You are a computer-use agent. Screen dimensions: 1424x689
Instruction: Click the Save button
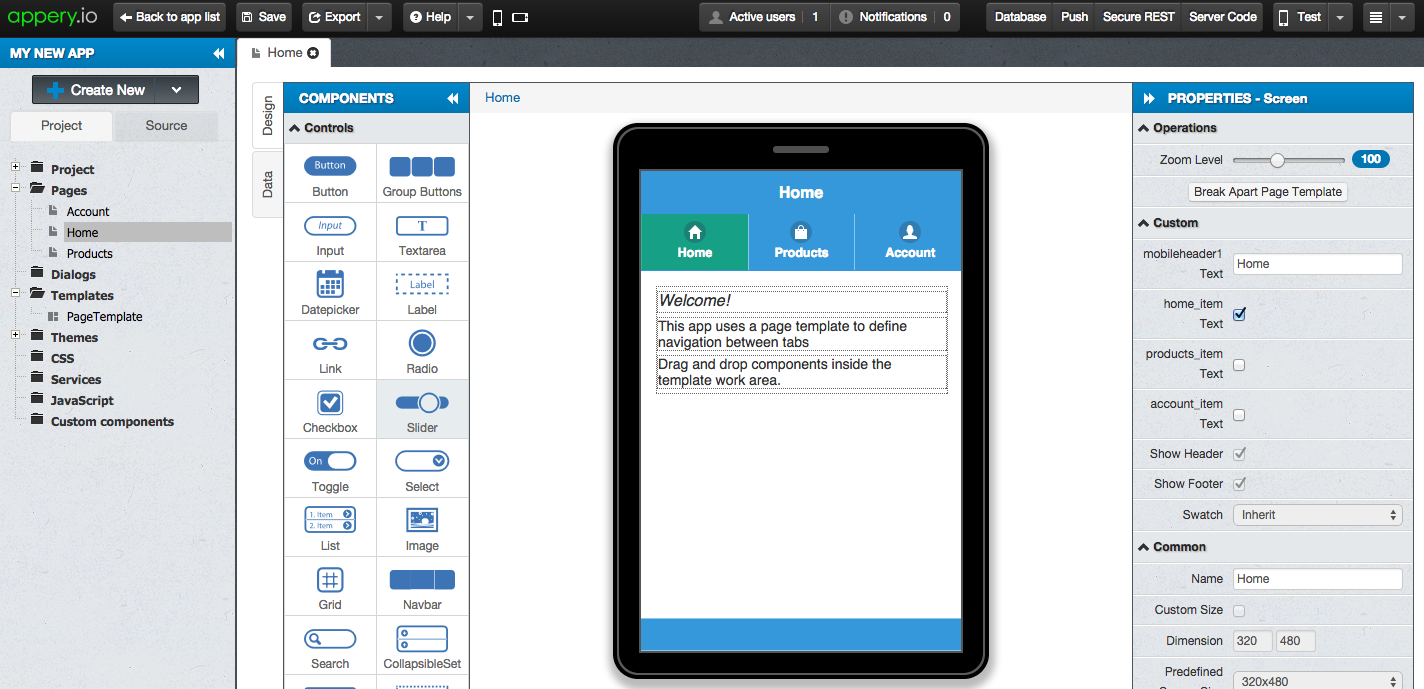click(x=264, y=17)
